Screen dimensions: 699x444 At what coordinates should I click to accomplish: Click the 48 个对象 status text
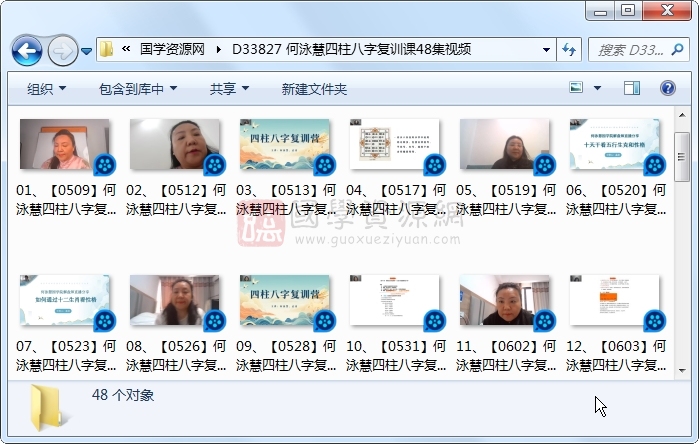pyautogui.click(x=123, y=395)
